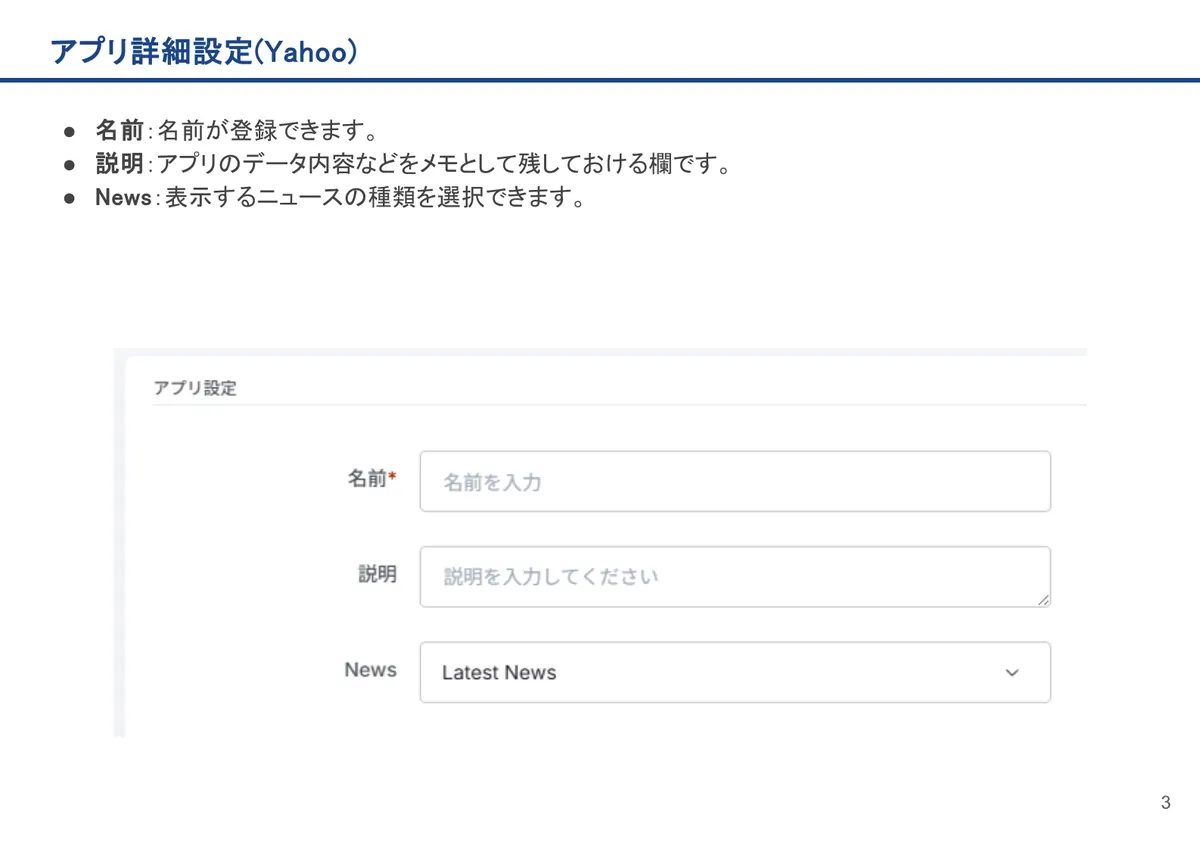Click the bullet 表示するニュースの種類を選択できます。
The height and width of the screenshot is (849, 1200).
pos(374,197)
